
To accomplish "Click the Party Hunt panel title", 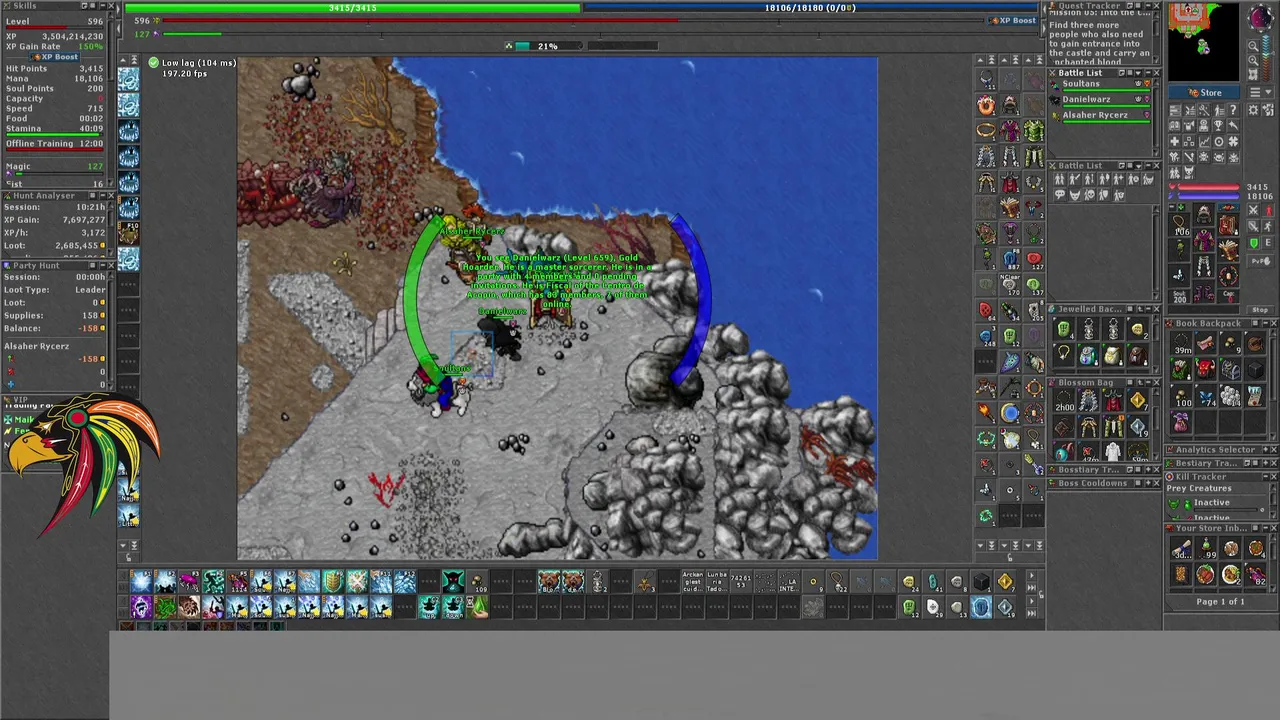I will click(36, 265).
